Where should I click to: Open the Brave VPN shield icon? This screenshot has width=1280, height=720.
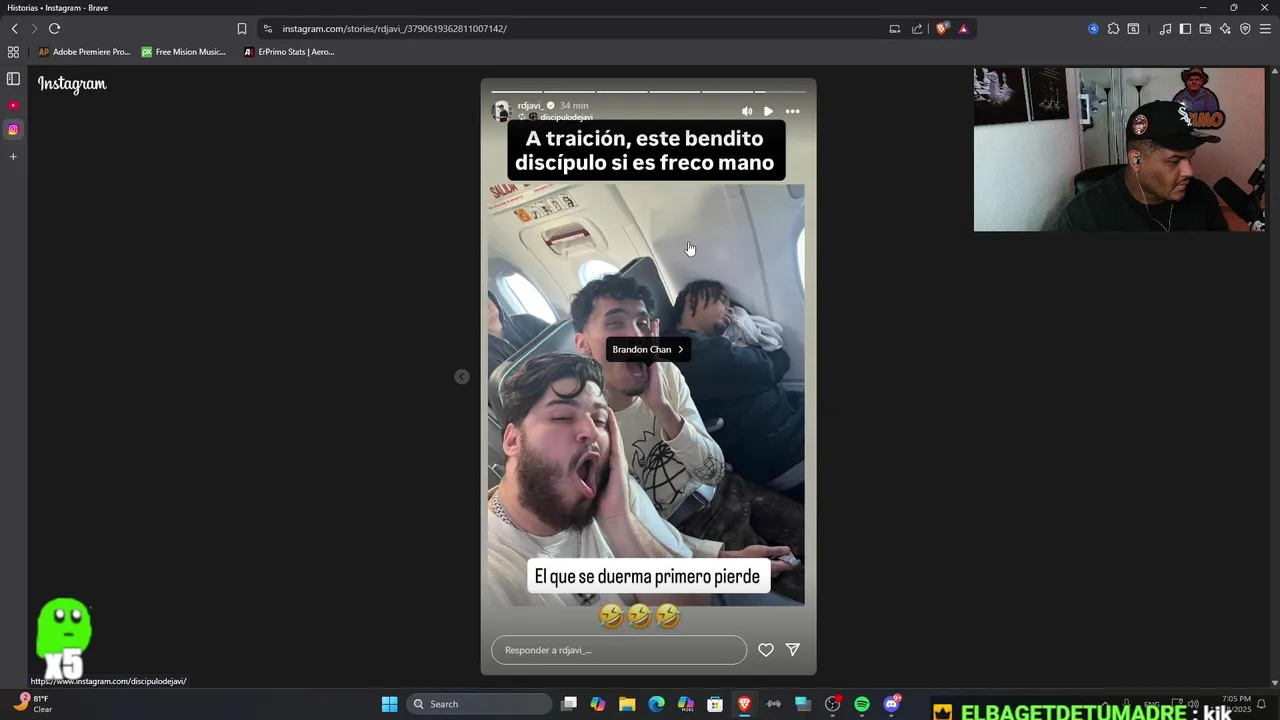point(1245,29)
